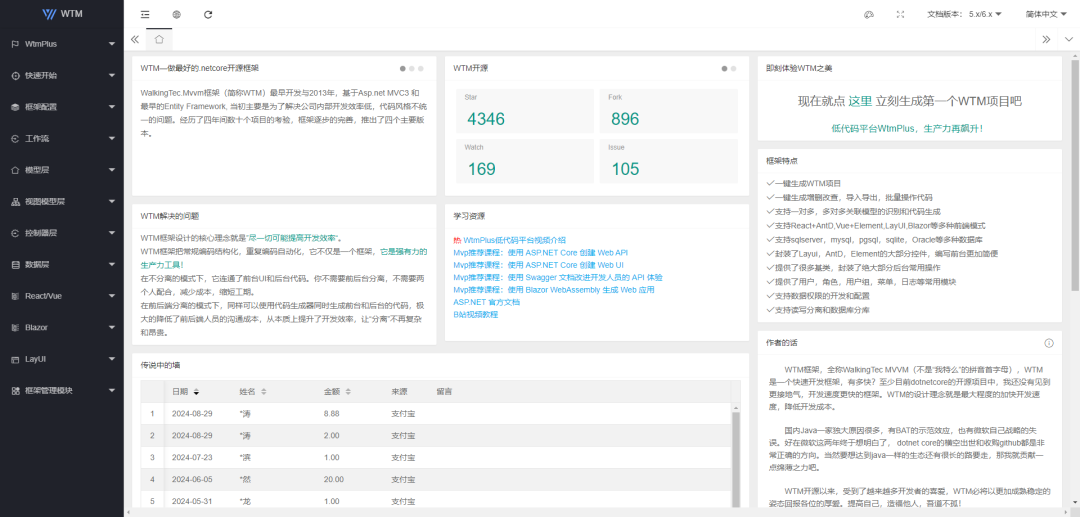Open the WtmPlus低代码平台视频介绍 link
The image size is (1080, 517).
point(515,240)
